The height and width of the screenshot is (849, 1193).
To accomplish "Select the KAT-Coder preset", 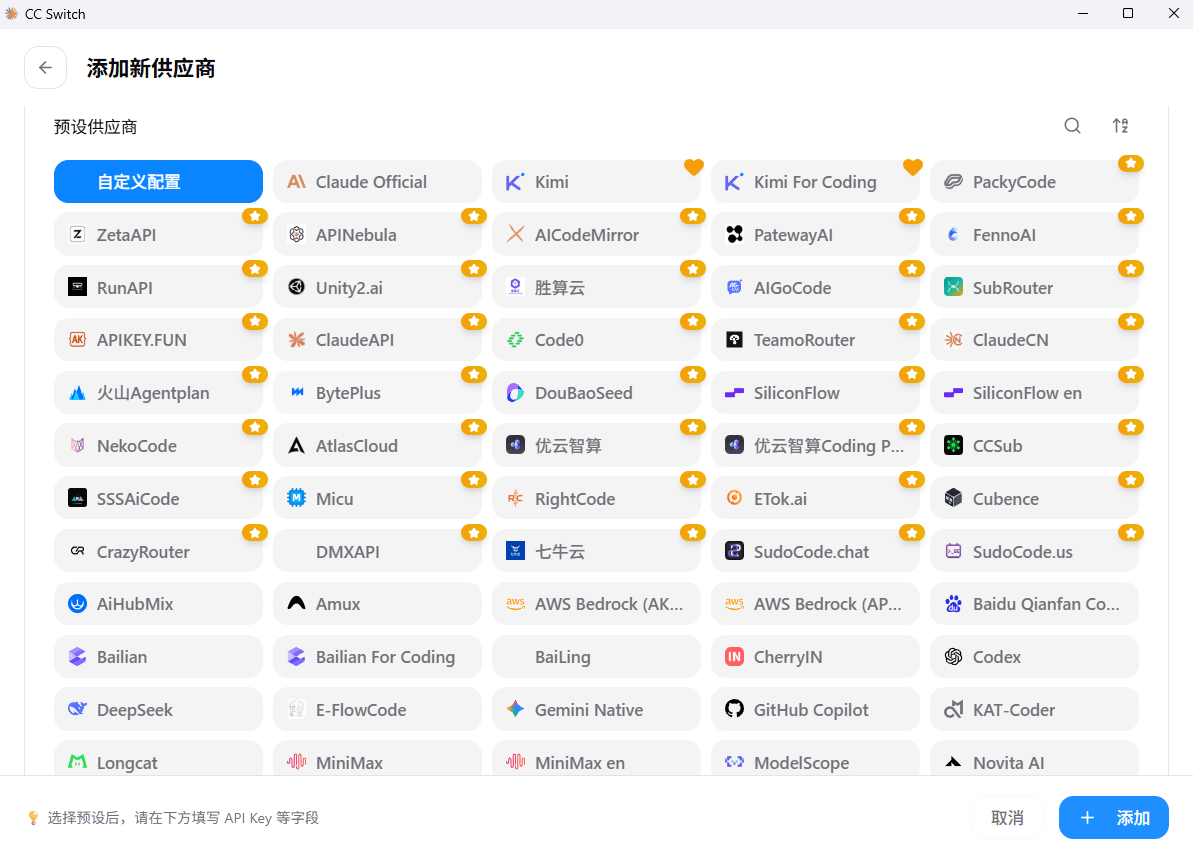I will [1035, 709].
